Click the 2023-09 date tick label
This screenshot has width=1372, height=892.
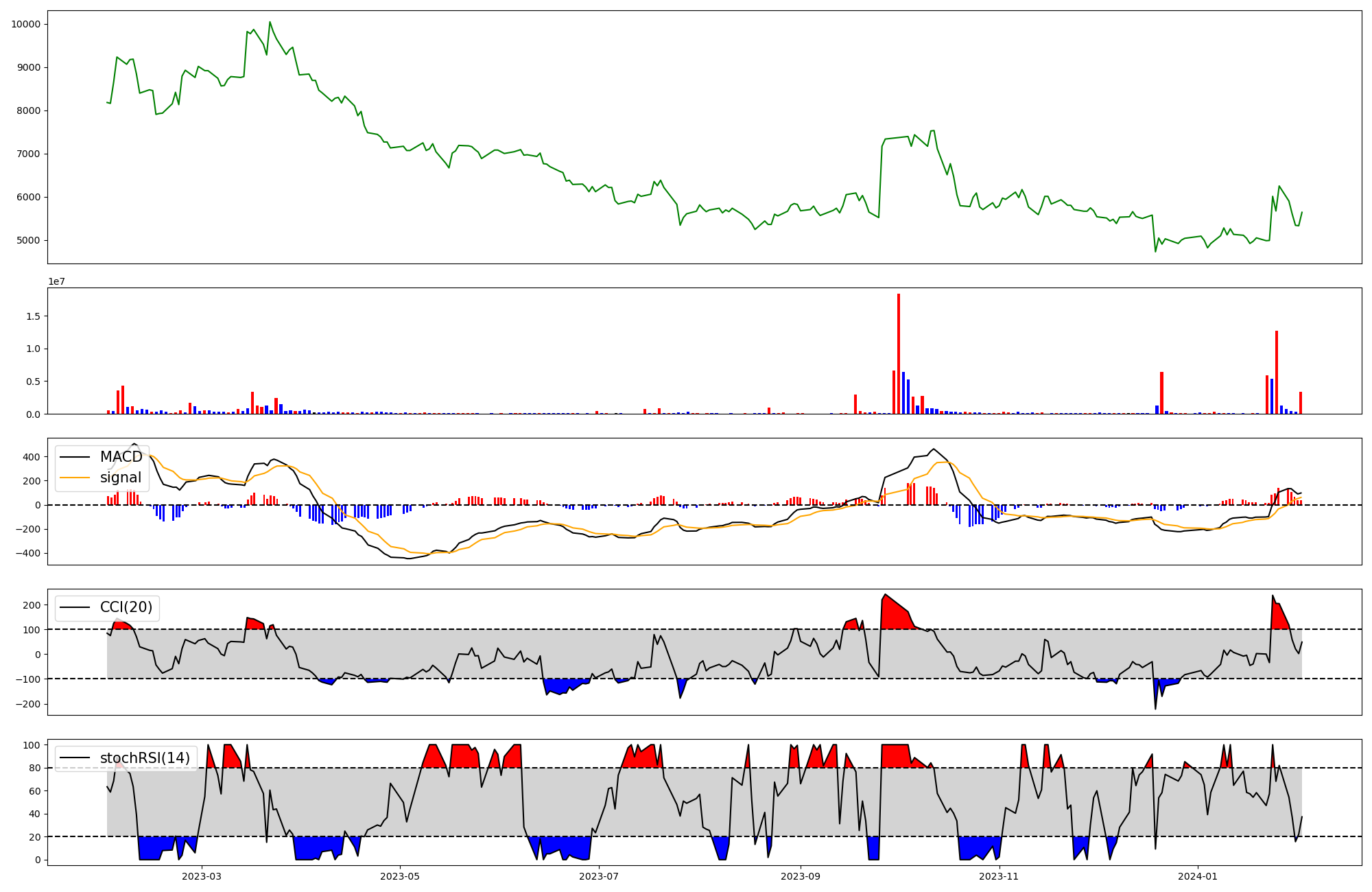(801, 876)
